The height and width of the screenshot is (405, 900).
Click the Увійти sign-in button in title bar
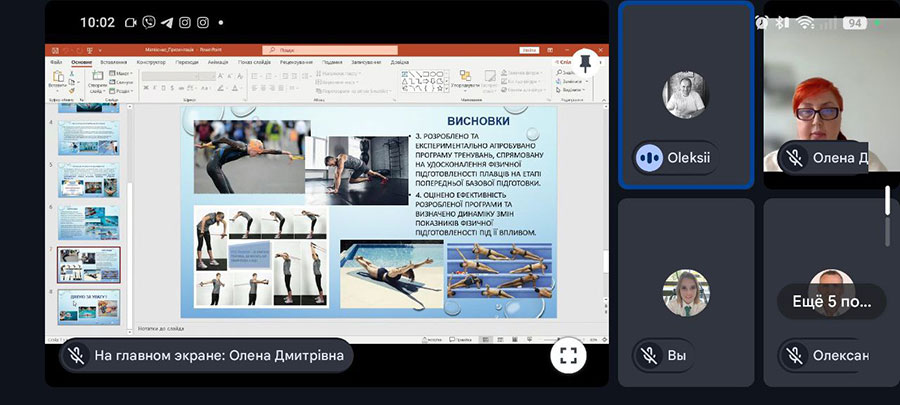529,50
